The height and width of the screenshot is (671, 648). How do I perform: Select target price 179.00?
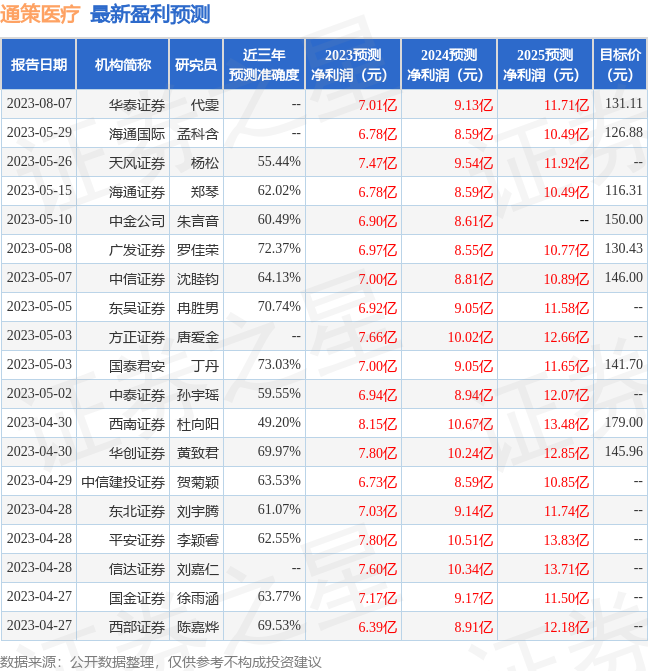[624, 423]
